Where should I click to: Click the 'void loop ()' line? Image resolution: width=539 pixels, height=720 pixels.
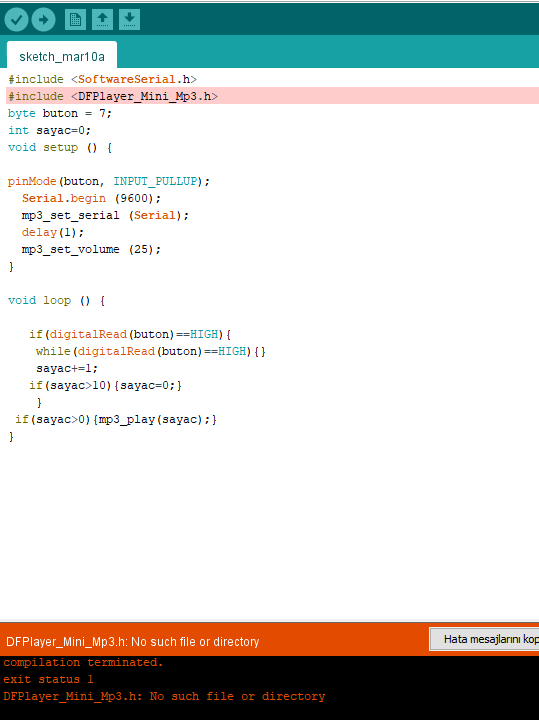(x=56, y=300)
